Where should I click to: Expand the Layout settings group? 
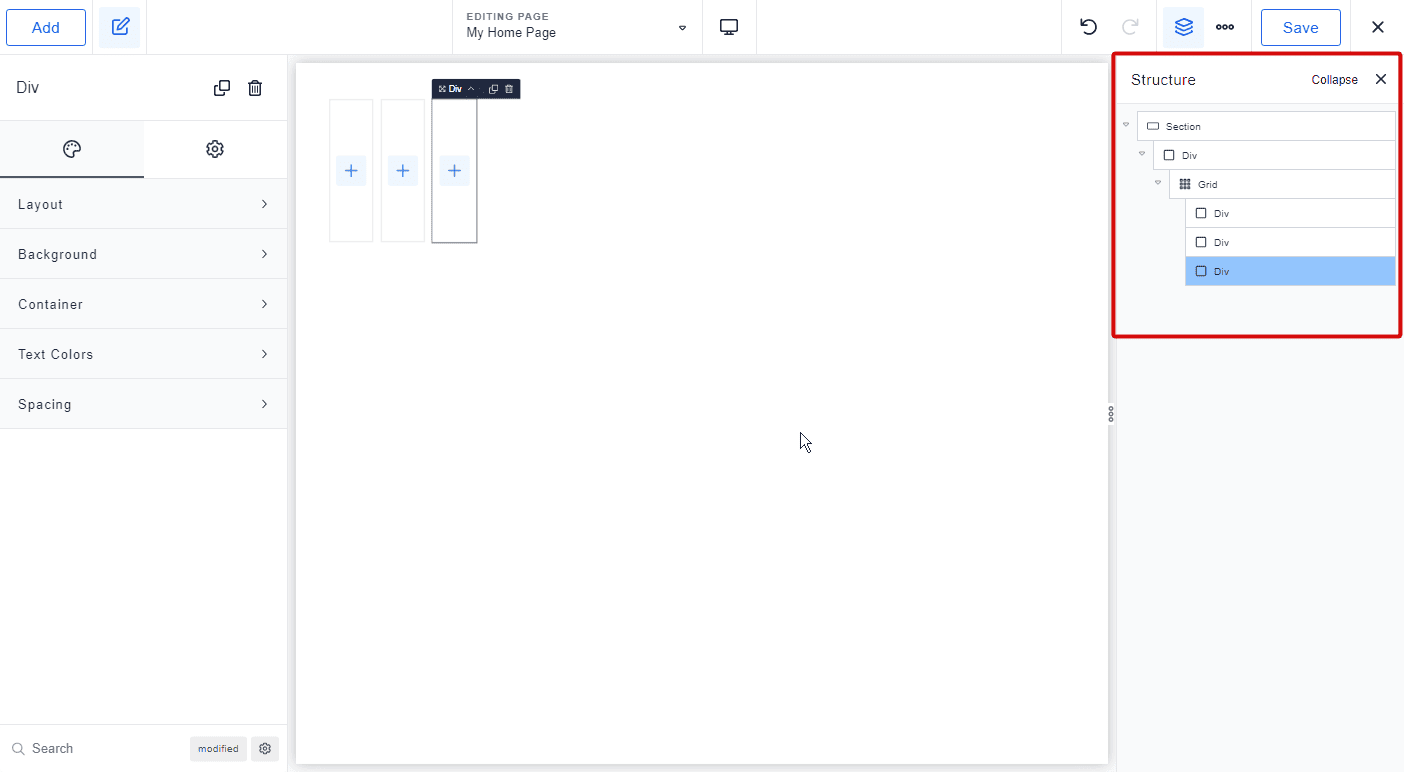pos(143,204)
